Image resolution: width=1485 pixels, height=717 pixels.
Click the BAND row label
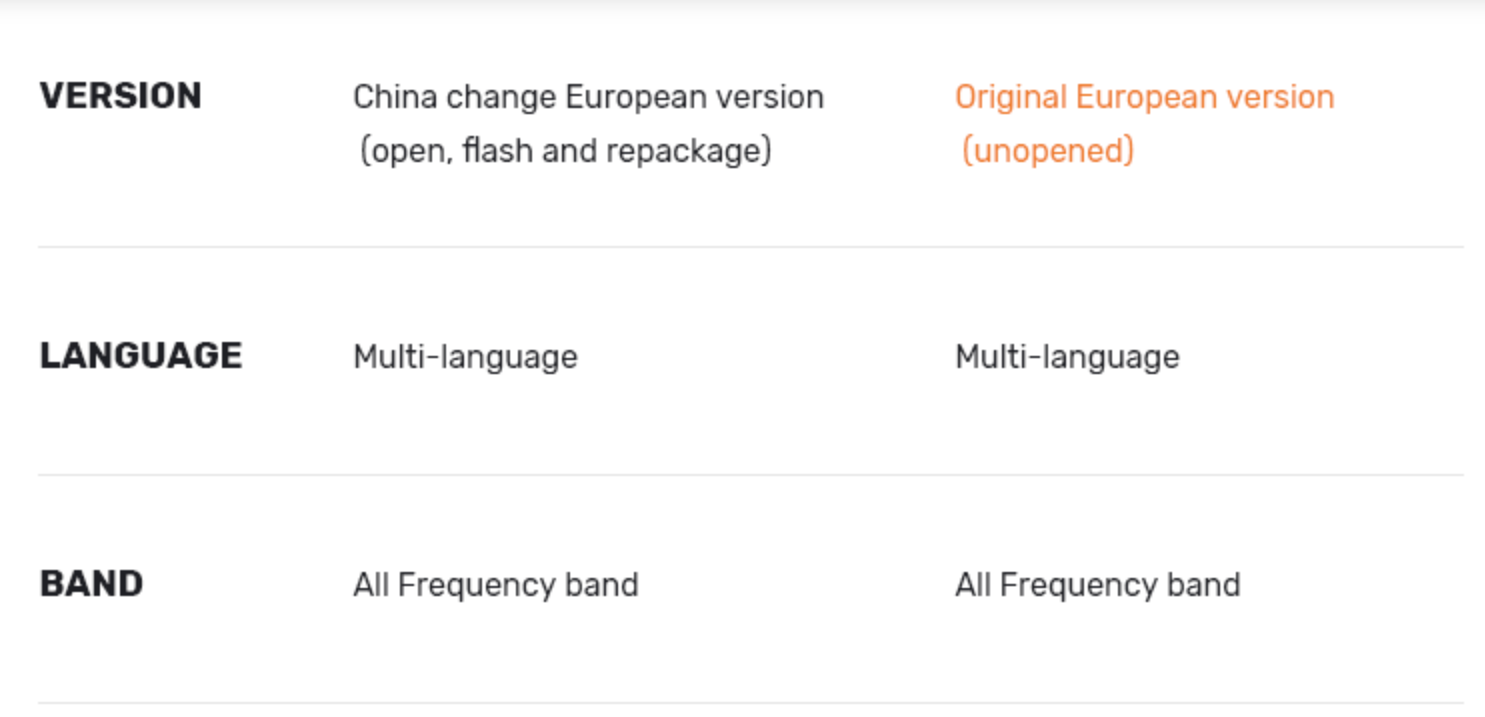pyautogui.click(x=91, y=584)
